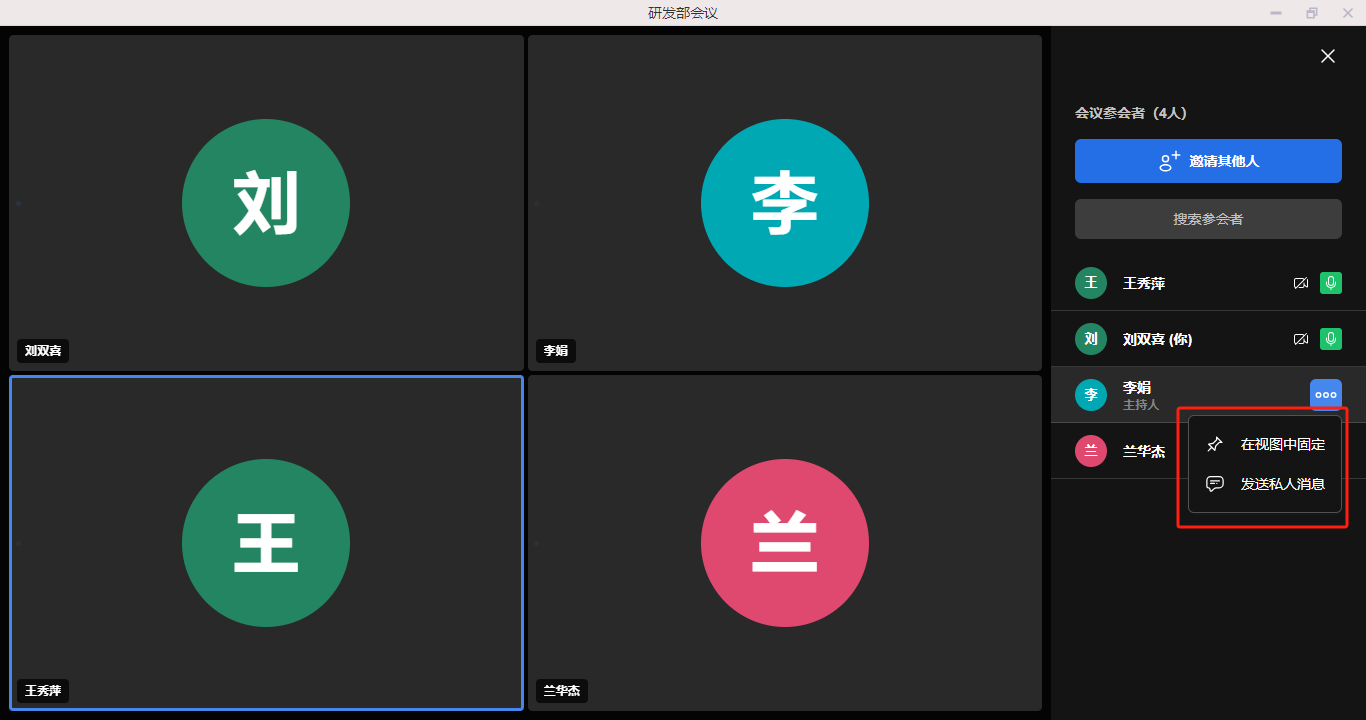Click 王秀萍's round avatar in participant list
Screen dimensions: 1366x720
click(1091, 284)
